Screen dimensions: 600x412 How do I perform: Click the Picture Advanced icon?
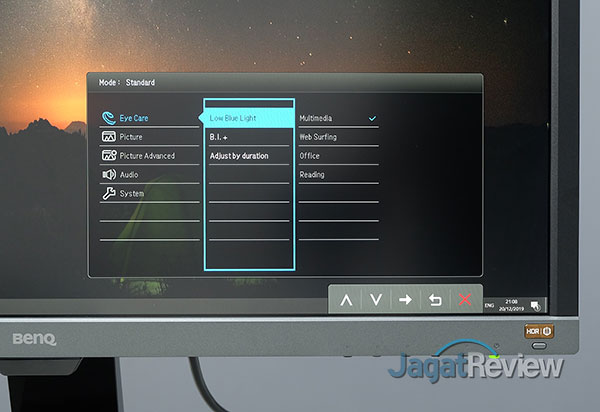(x=108, y=156)
